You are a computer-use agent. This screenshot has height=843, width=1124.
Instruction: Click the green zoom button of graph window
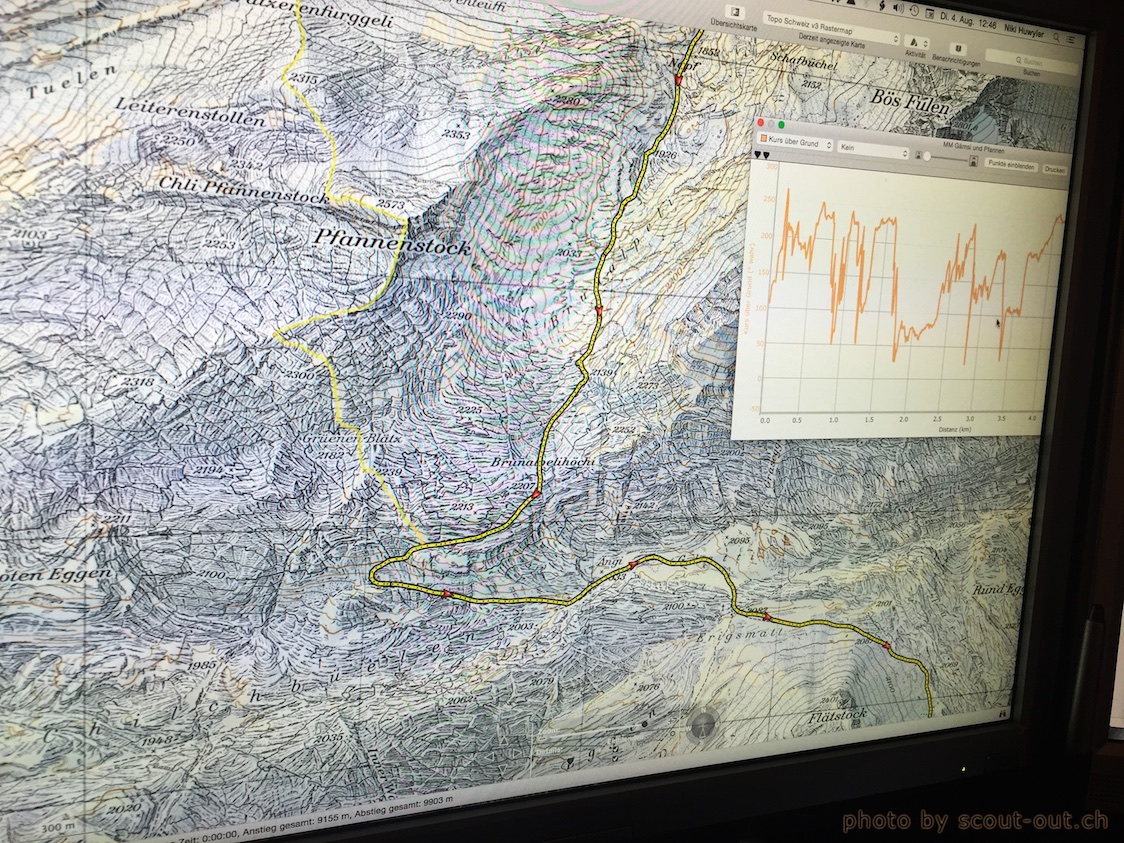[x=781, y=124]
